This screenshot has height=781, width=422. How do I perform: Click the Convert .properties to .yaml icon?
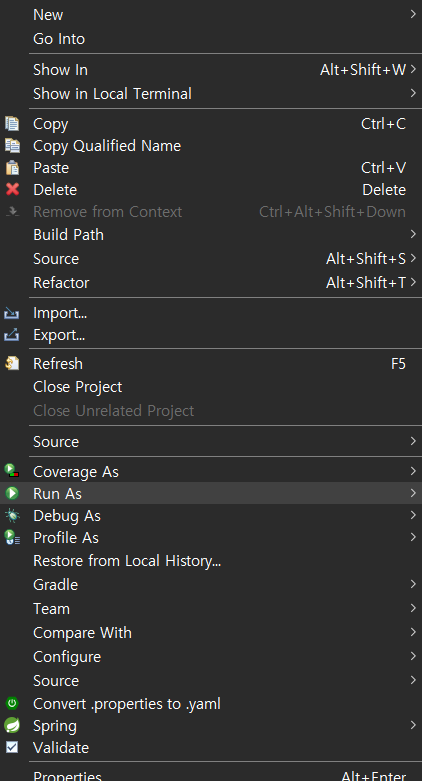12,703
